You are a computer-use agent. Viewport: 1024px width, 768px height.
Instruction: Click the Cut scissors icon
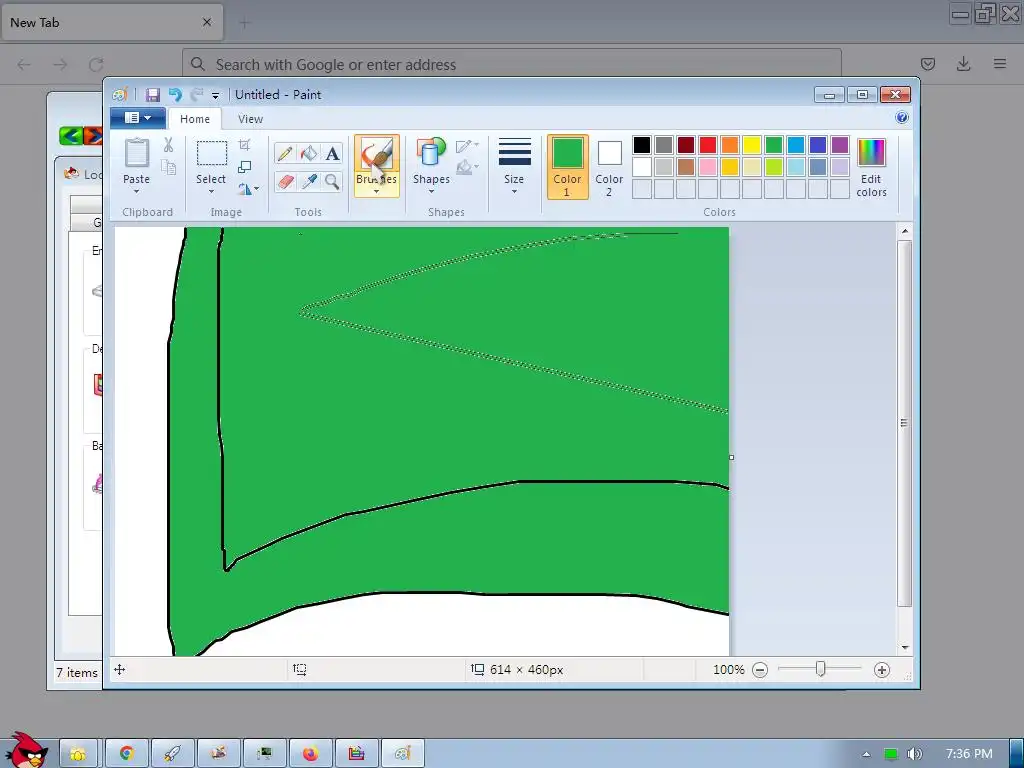pyautogui.click(x=168, y=145)
